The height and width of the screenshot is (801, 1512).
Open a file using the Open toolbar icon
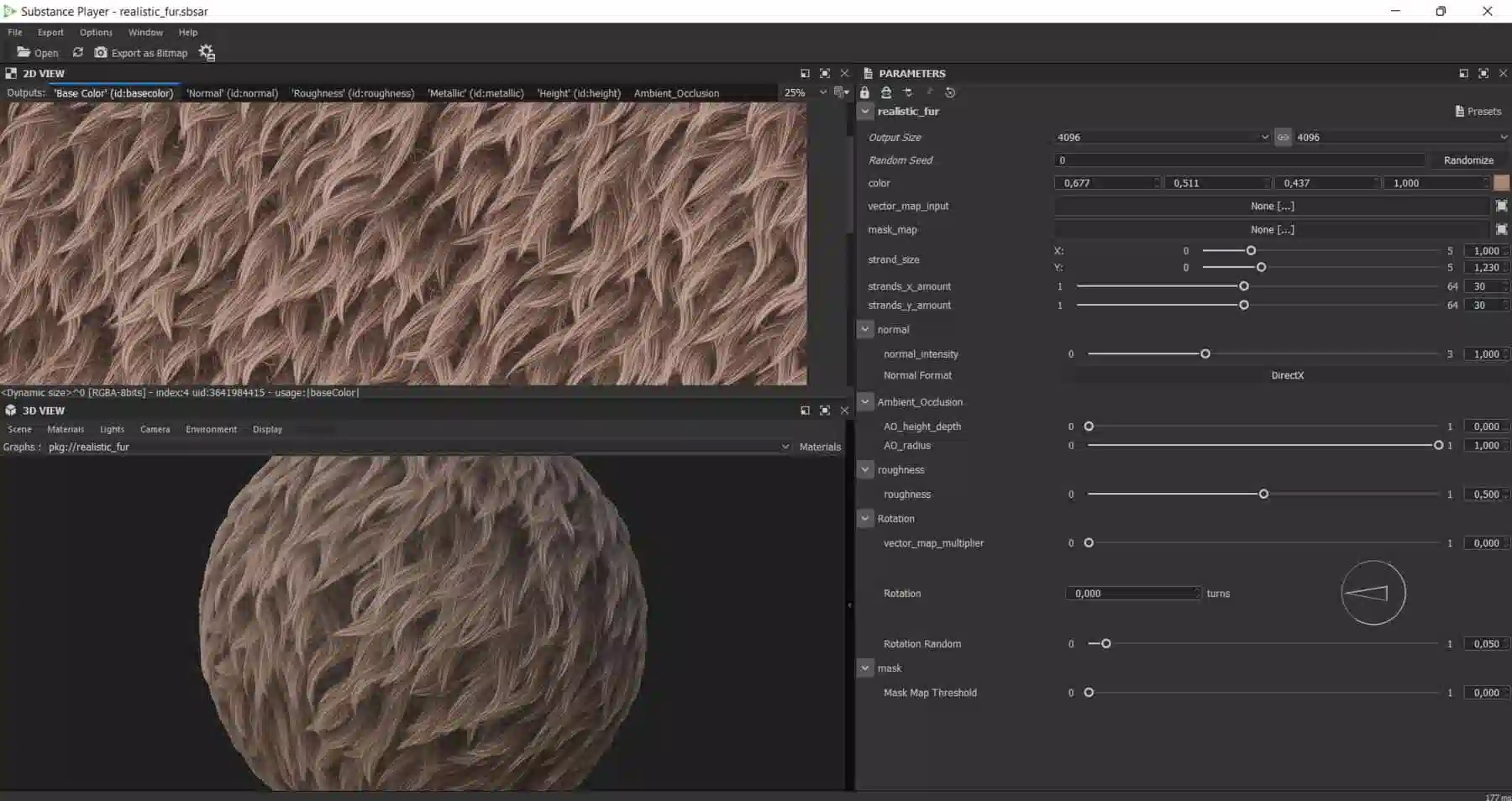pyautogui.click(x=25, y=52)
